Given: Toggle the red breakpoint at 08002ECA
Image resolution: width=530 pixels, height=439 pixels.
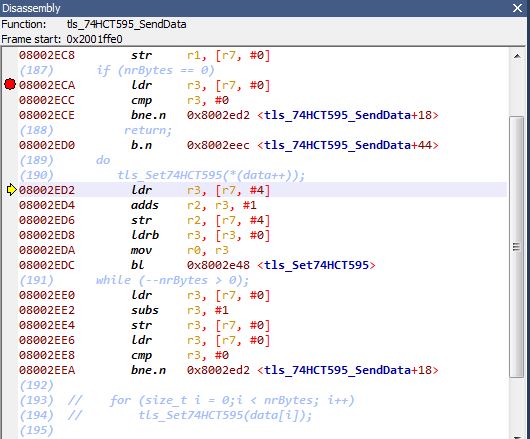Looking at the screenshot, I should click(x=10, y=84).
